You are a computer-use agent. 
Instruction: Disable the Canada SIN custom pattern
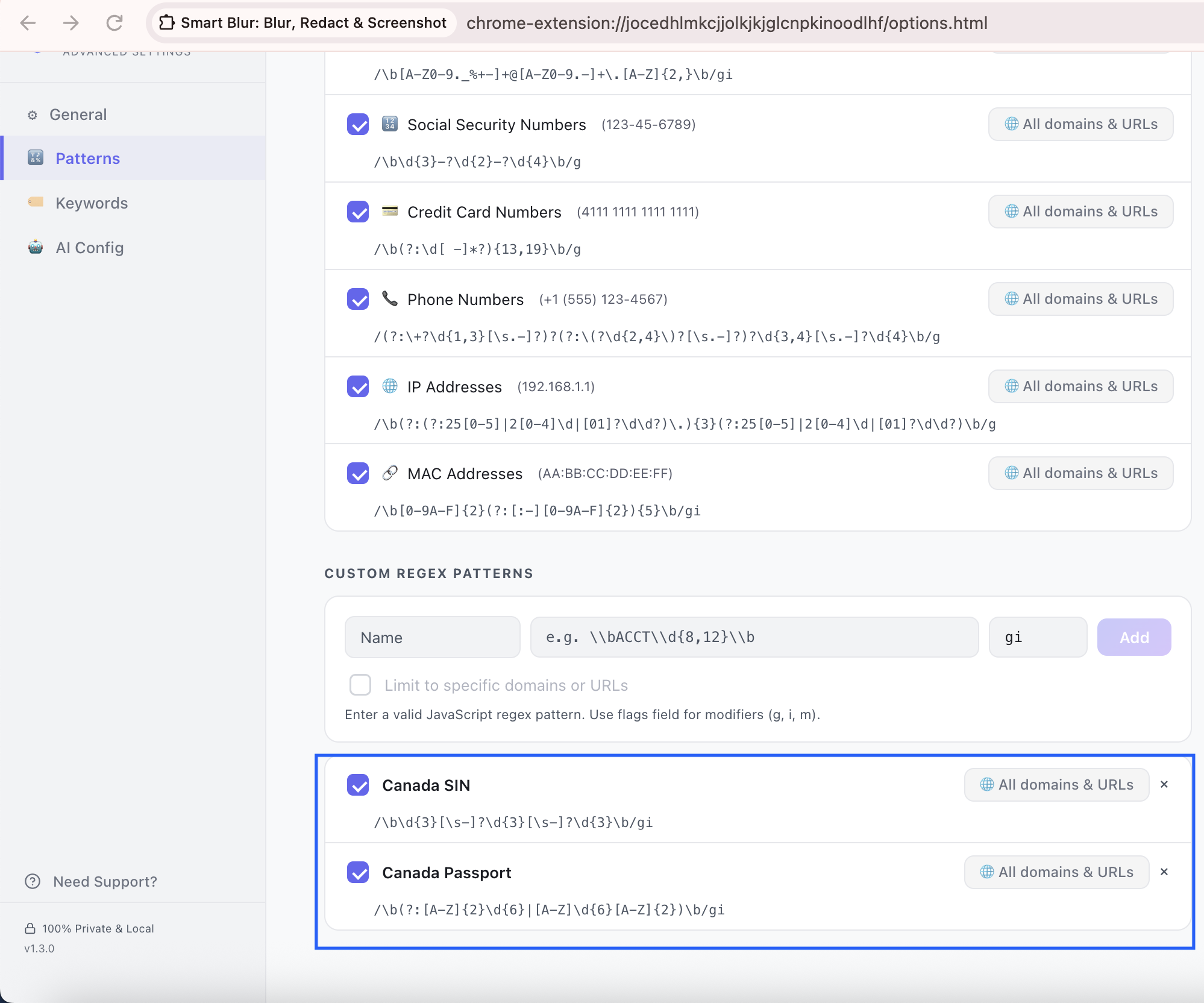coord(358,785)
